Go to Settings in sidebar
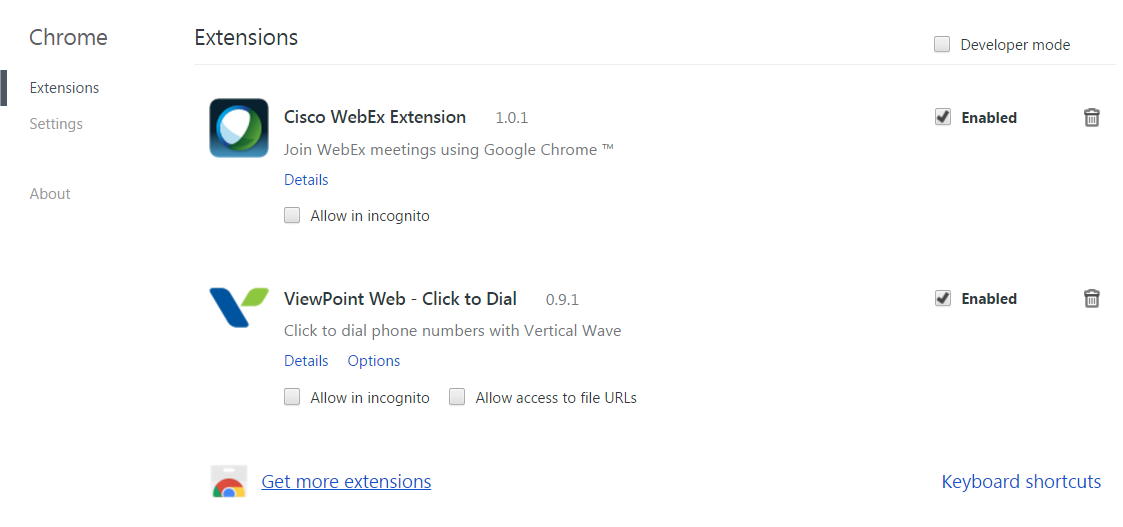Screen dimensions: 1123x527 coord(56,124)
